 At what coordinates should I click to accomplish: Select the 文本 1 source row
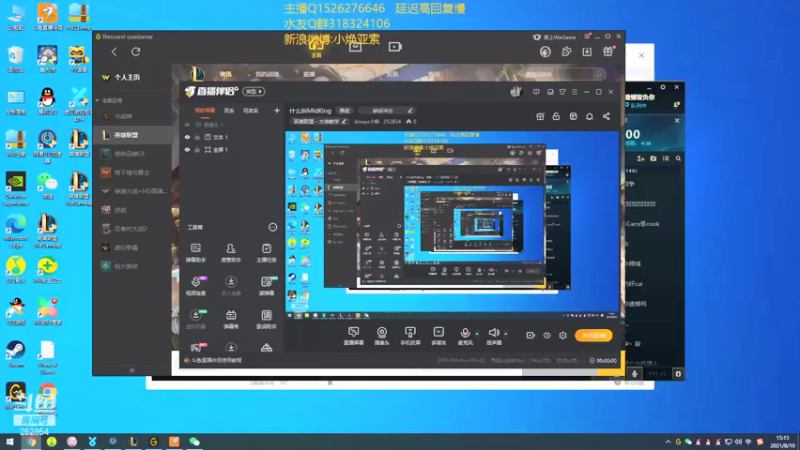coord(232,137)
